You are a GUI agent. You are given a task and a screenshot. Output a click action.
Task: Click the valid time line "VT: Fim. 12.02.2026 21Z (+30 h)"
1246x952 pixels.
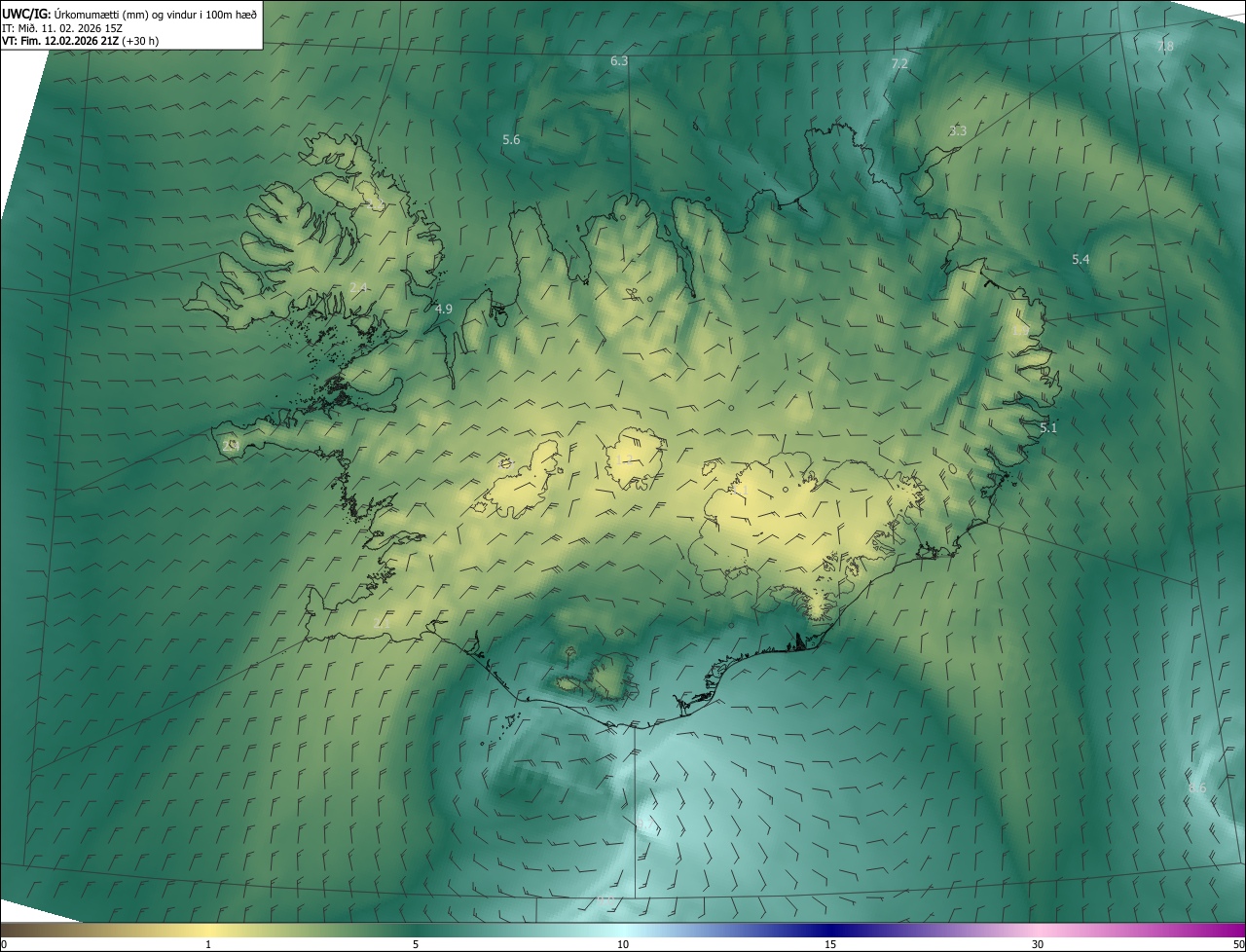click(81, 41)
